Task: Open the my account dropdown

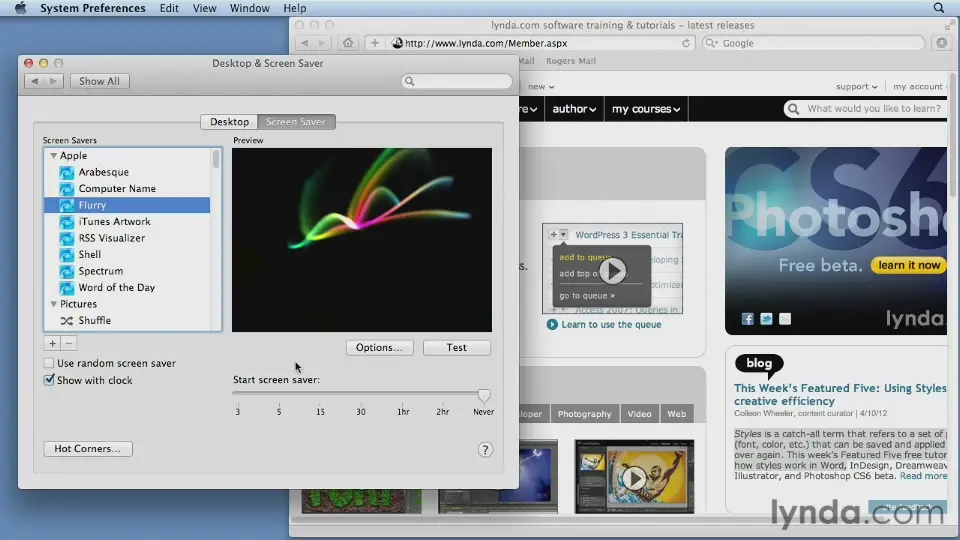Action: coord(920,86)
